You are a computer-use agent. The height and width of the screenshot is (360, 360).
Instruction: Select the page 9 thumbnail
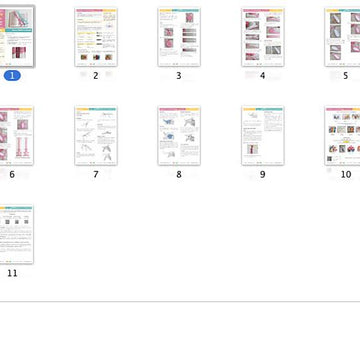coord(263,136)
